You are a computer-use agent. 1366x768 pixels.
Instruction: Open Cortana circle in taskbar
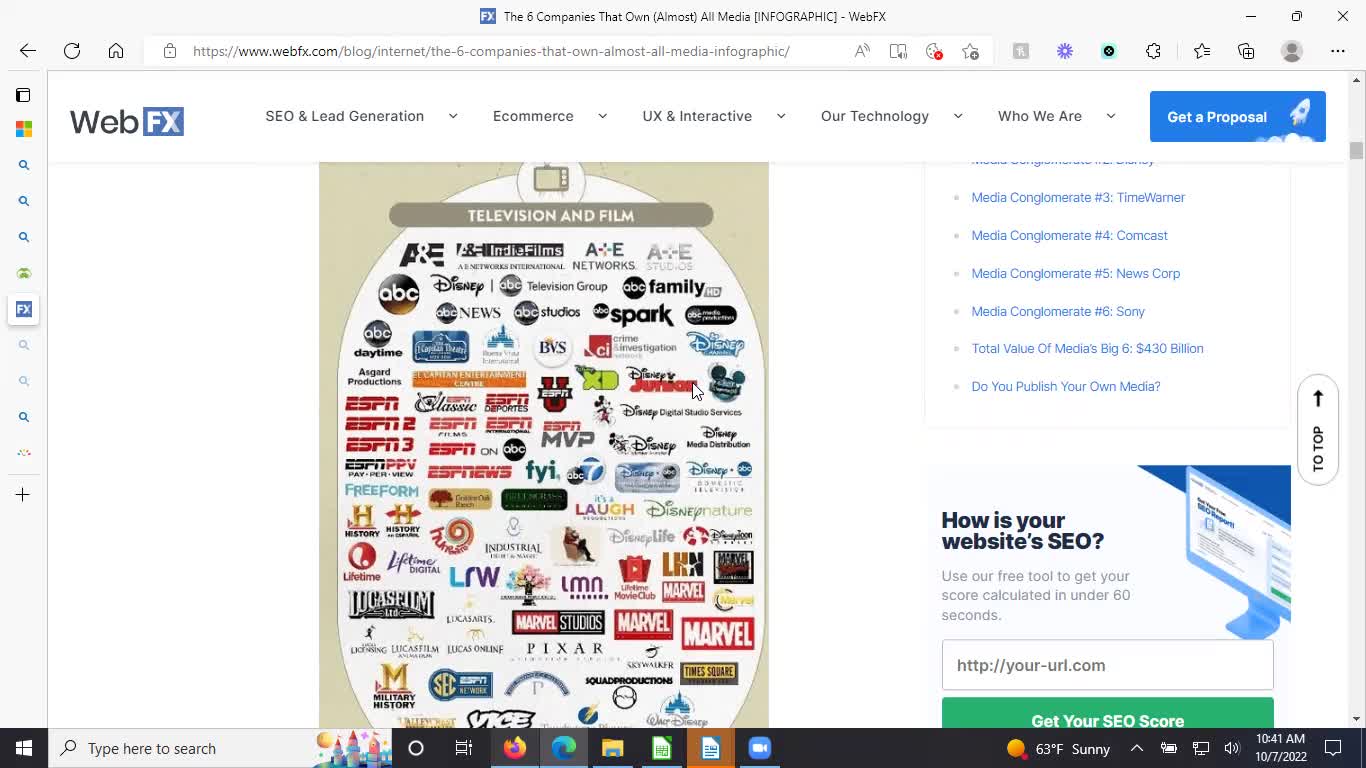[x=416, y=748]
